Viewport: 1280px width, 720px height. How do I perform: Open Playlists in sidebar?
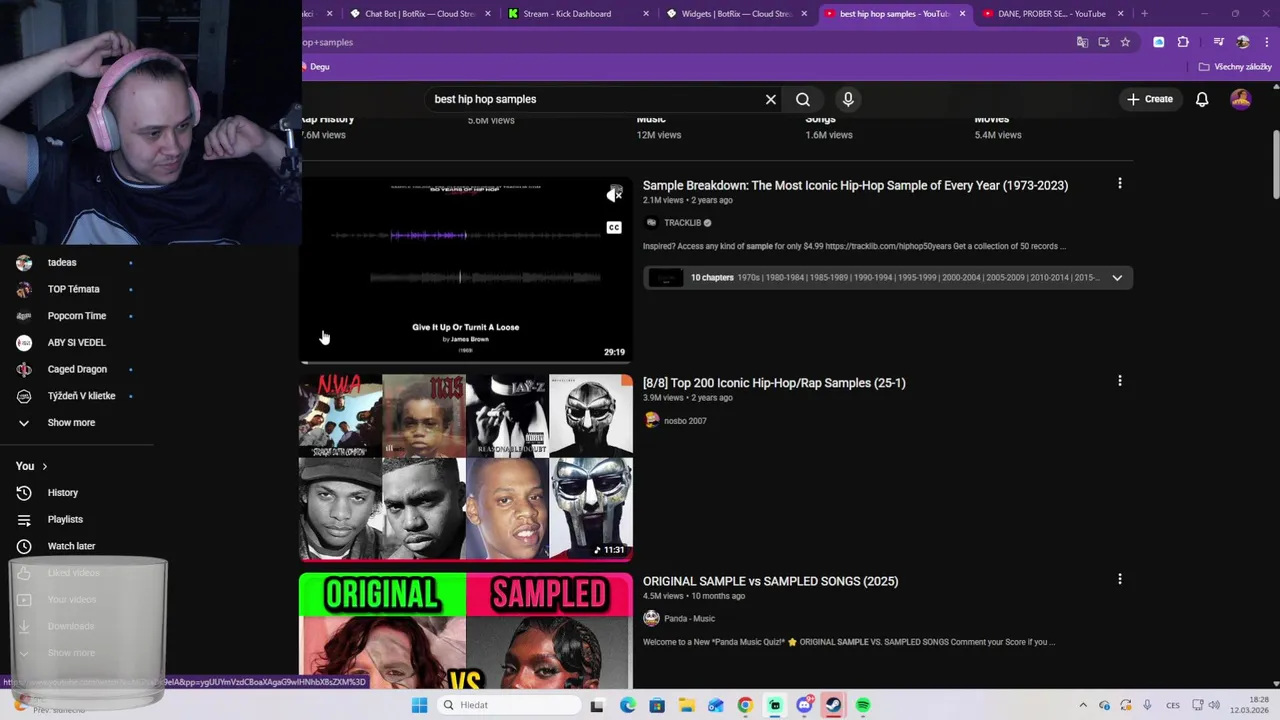point(65,519)
